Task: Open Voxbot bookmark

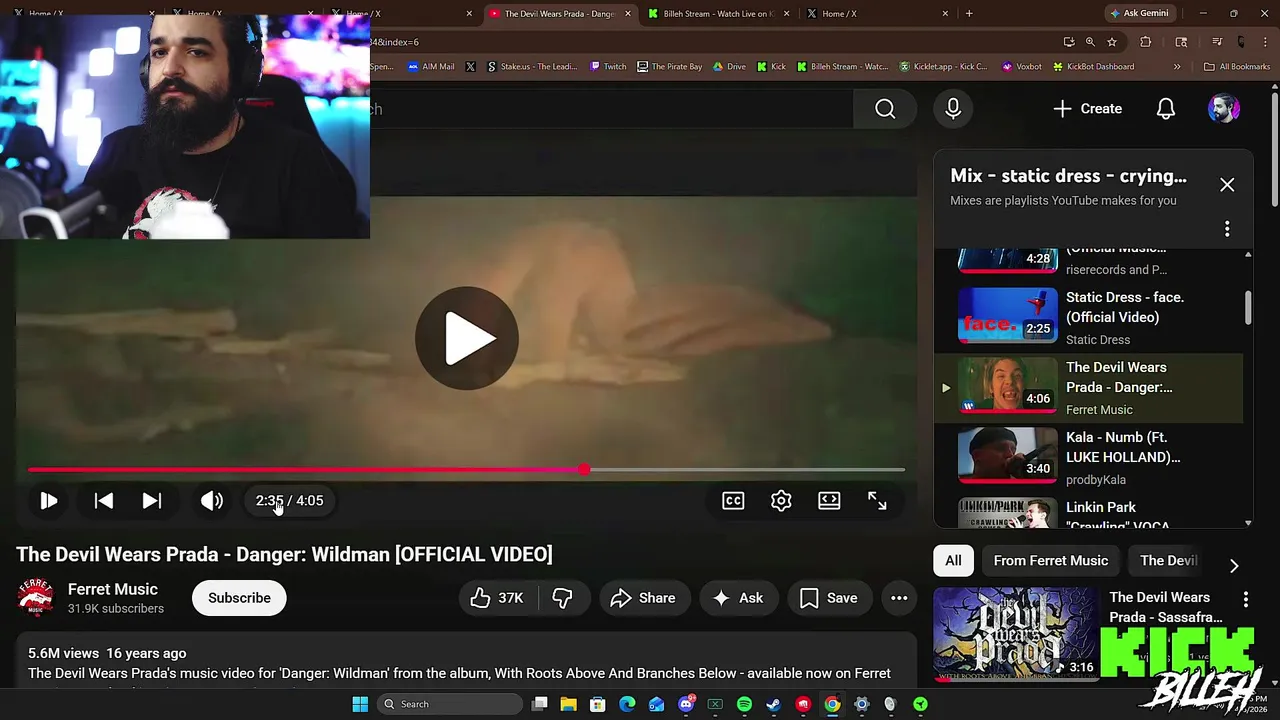Action: 1021,67
